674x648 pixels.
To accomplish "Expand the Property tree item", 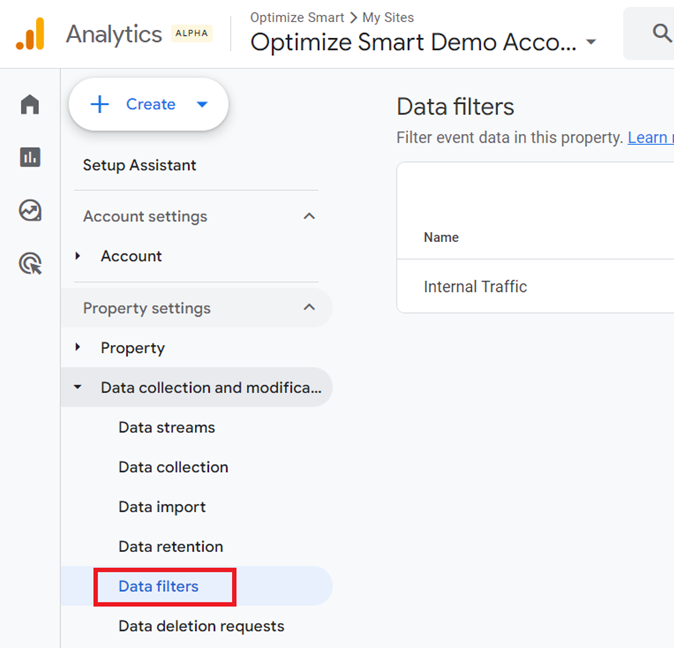I will coord(77,347).
